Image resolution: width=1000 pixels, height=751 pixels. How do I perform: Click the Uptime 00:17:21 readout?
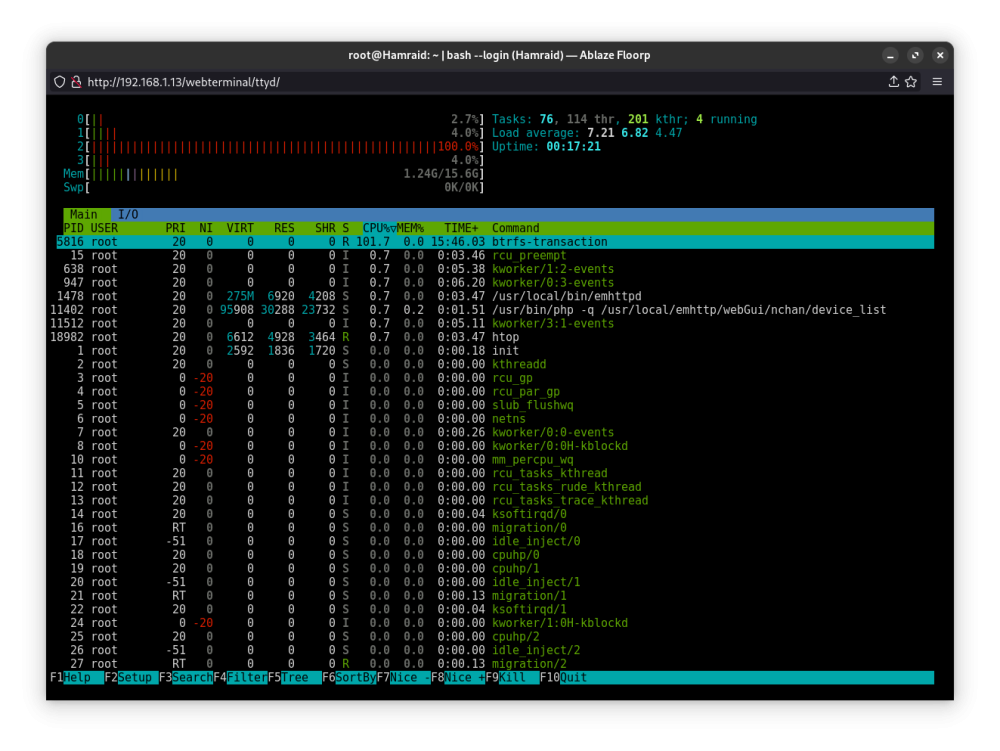(x=546, y=147)
